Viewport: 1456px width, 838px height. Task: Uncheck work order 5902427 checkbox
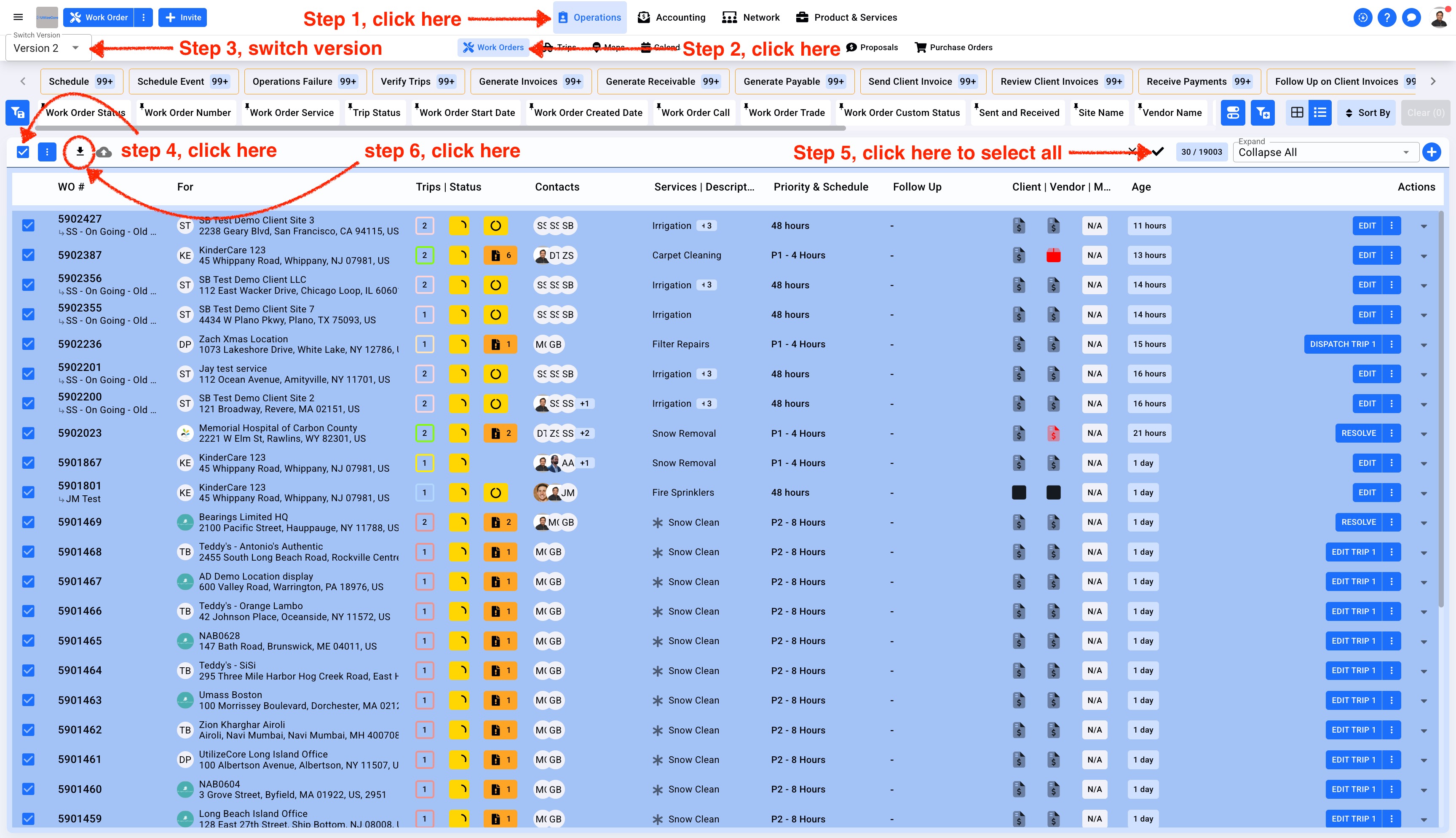[28, 225]
